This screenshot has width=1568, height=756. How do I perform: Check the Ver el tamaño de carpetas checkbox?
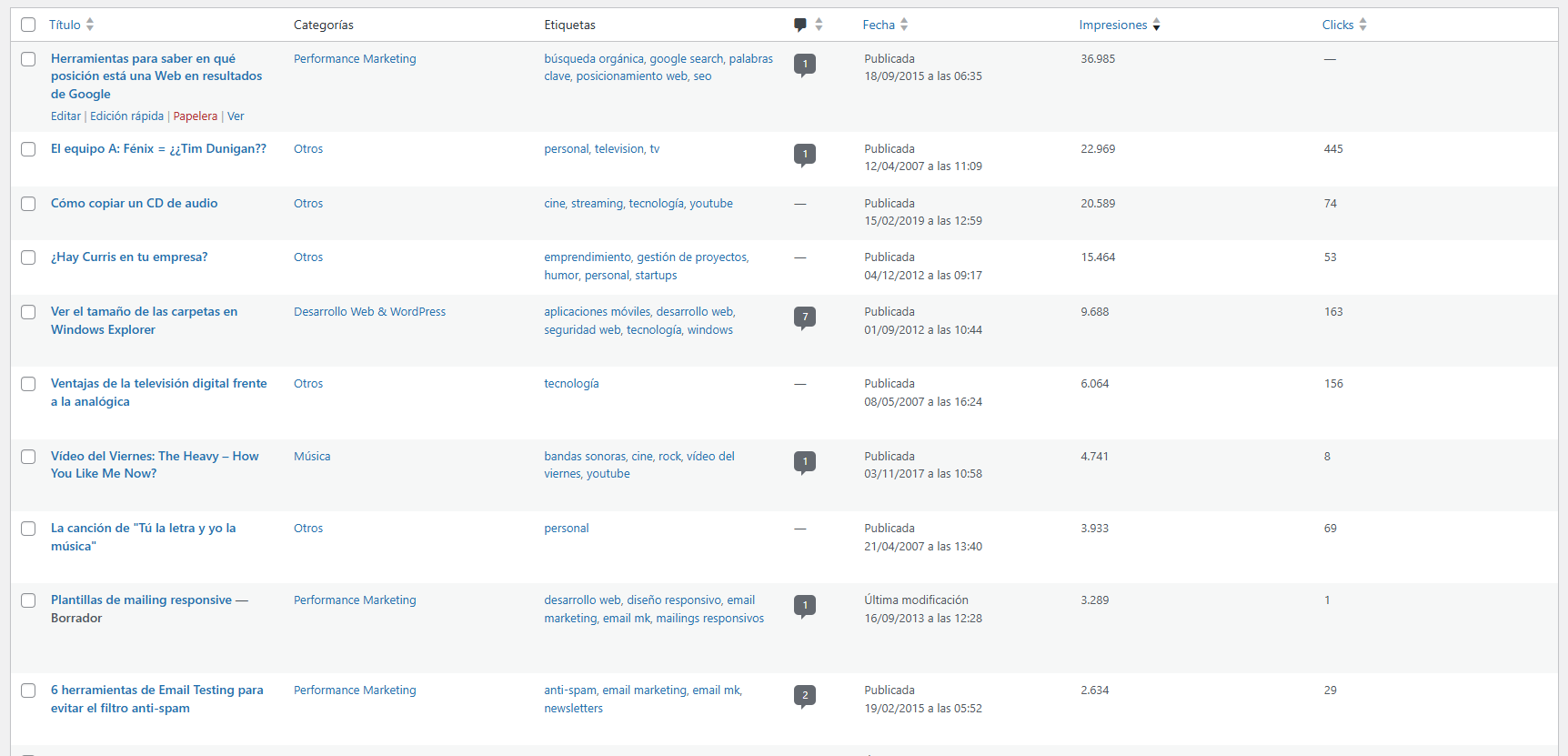click(28, 312)
